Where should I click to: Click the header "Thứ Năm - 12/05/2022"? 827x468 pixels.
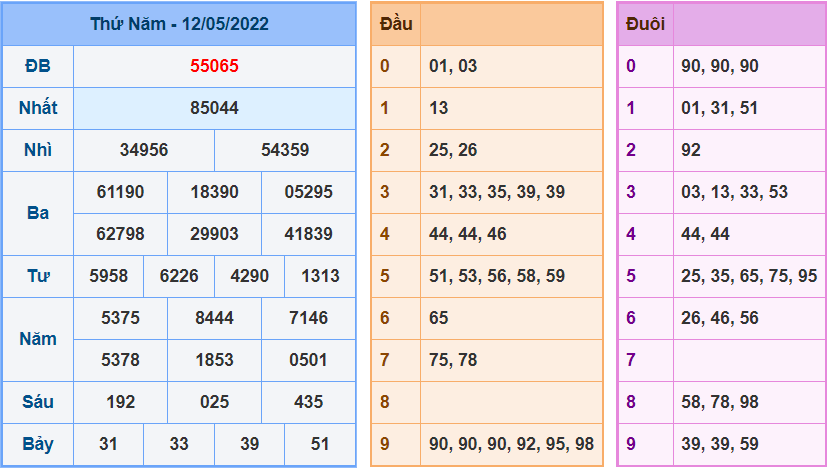tap(179, 24)
